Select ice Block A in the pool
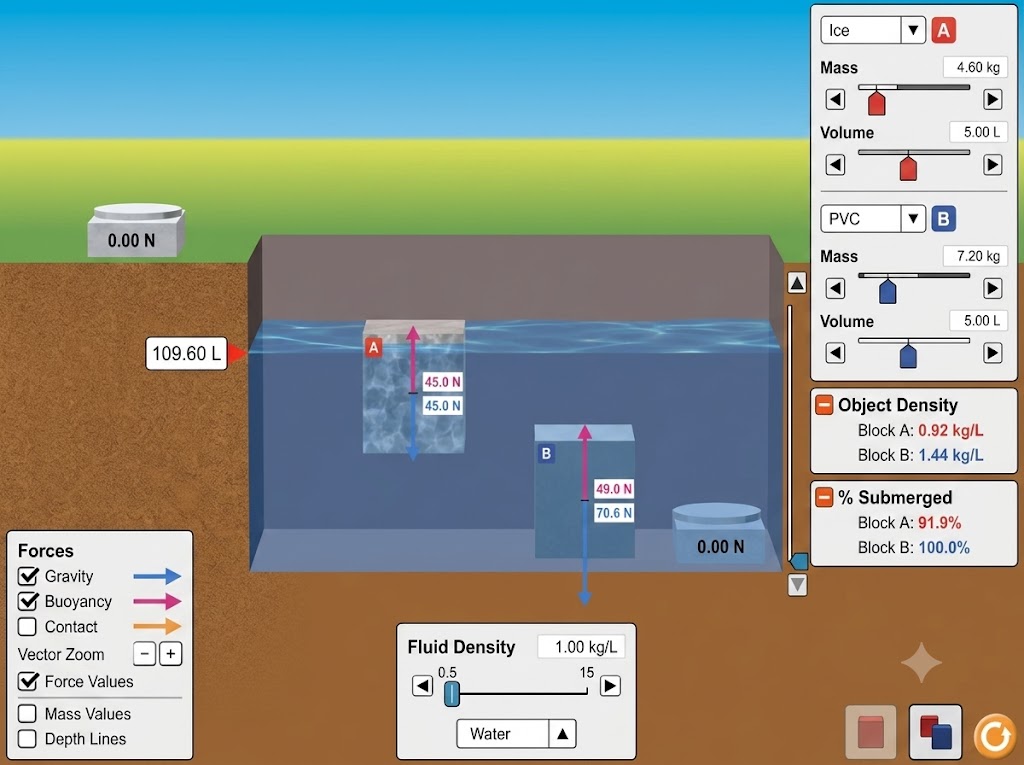1024x765 pixels. [413, 386]
